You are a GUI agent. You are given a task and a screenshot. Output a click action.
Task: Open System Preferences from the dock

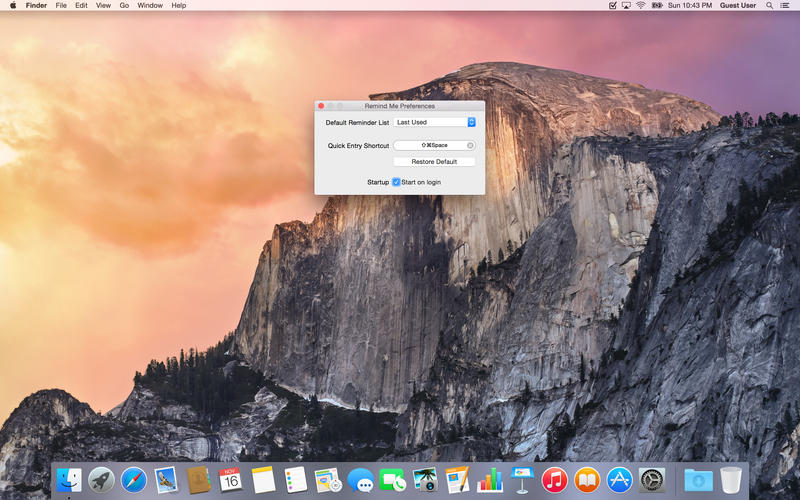pos(652,480)
